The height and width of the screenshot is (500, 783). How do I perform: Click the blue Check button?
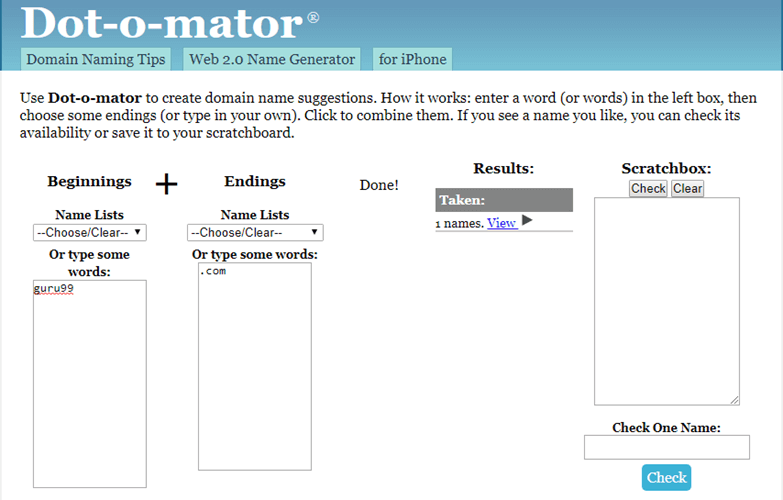coord(667,478)
